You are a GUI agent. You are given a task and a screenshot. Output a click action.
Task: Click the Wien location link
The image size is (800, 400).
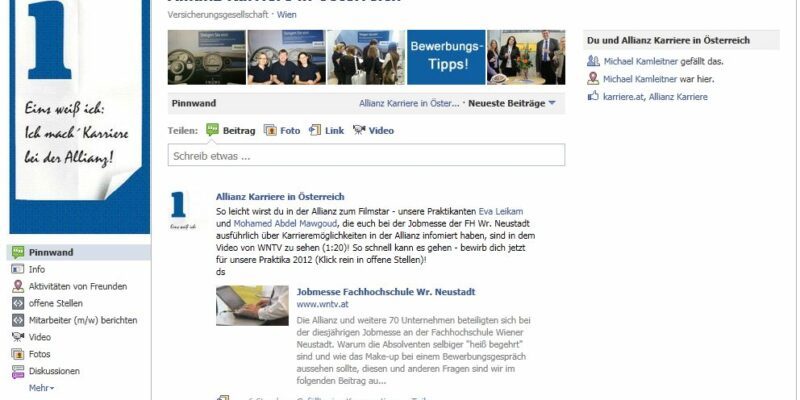286,15
